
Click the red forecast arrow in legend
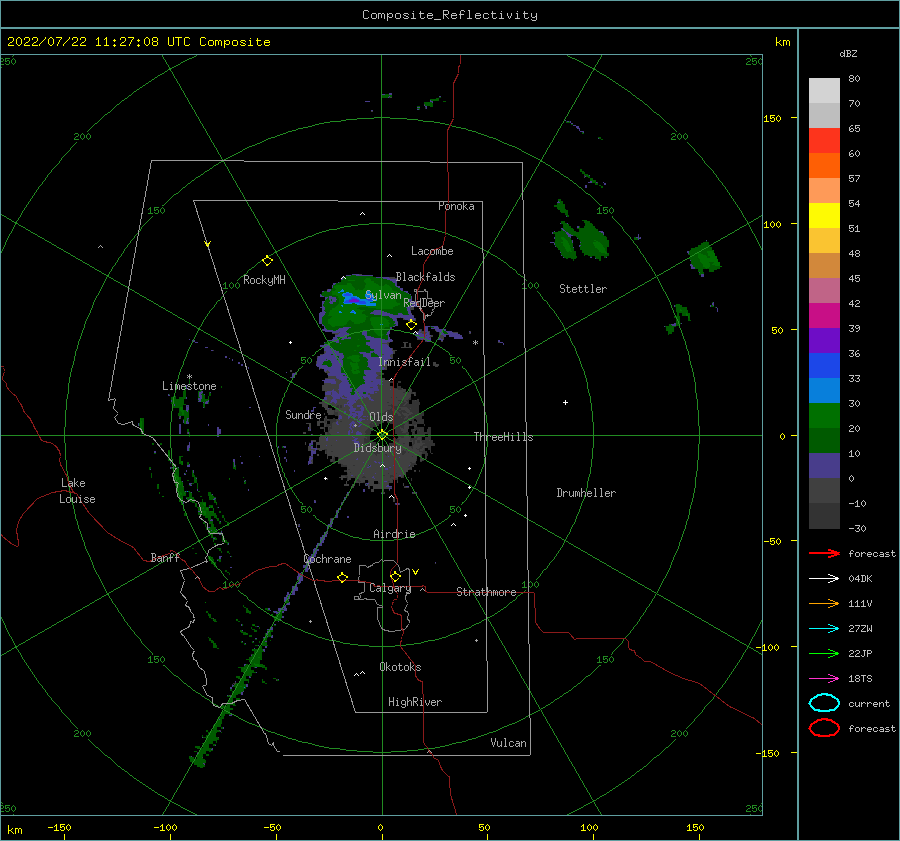(824, 553)
